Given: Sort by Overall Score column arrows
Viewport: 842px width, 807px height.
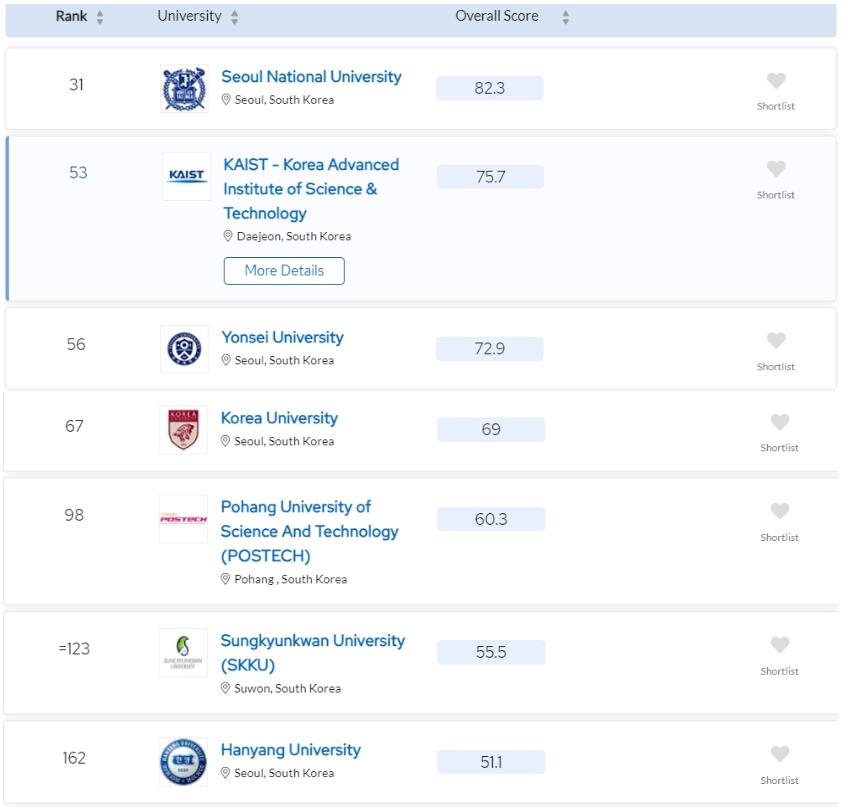Looking at the screenshot, I should click(565, 17).
